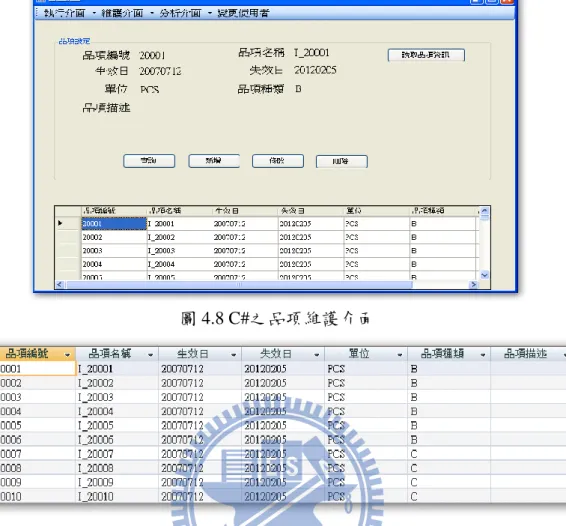
Task: Select cell I_20001 in the lower table
Action: point(117,369)
